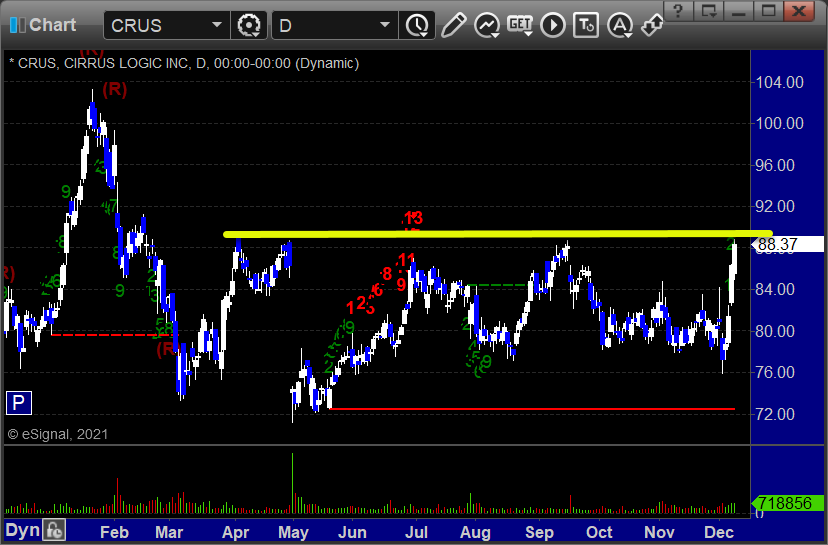828x545 pixels.
Task: Click the Chart title text
Action: pos(53,25)
